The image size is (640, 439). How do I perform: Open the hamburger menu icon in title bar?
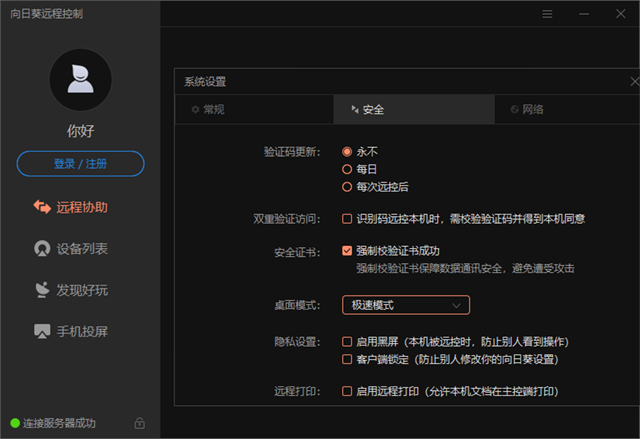click(547, 14)
